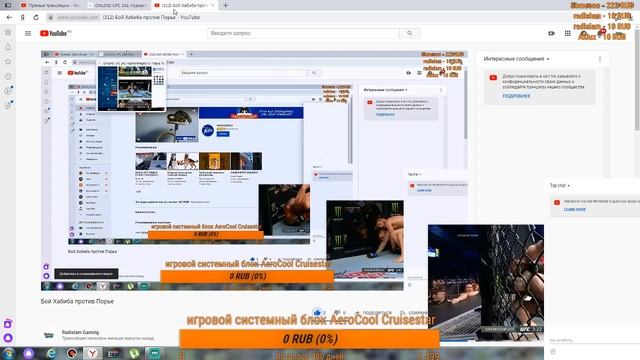Follow the ПОДРОБНЕЕ link in chat
Image resolution: width=640 pixels, height=360 pixels.
pos(516,96)
